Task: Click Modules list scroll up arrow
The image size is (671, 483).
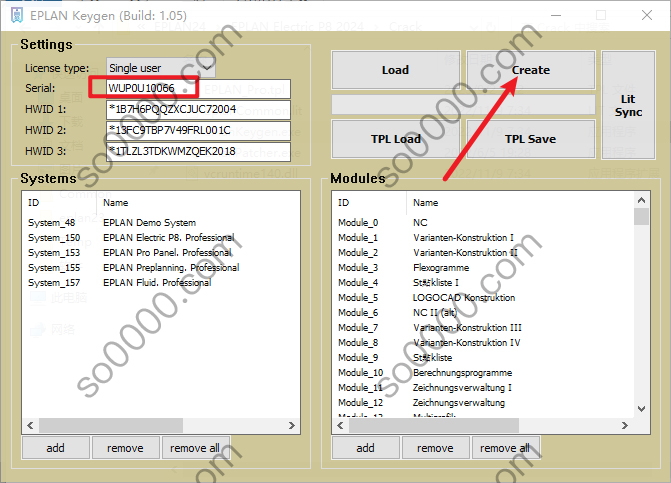Action: pyautogui.click(x=641, y=200)
